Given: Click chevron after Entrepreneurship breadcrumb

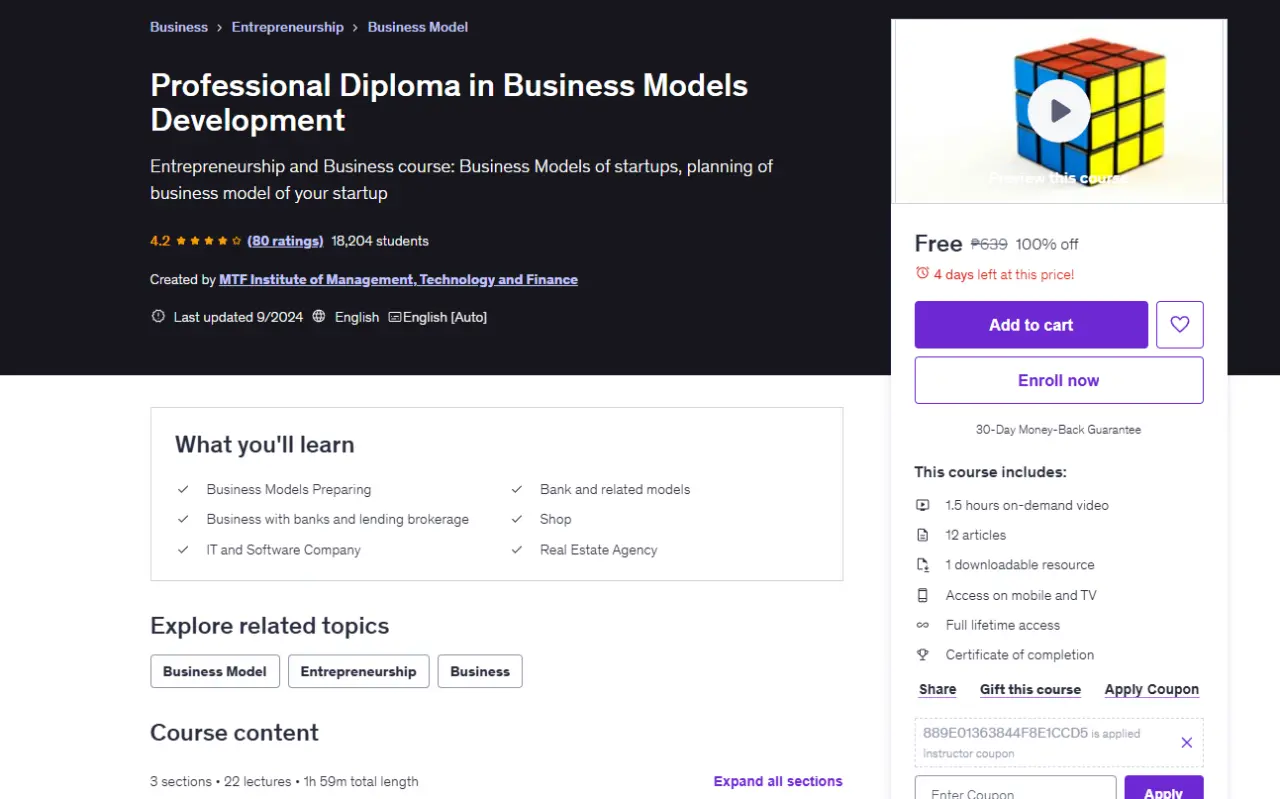Looking at the screenshot, I should coord(356,28).
